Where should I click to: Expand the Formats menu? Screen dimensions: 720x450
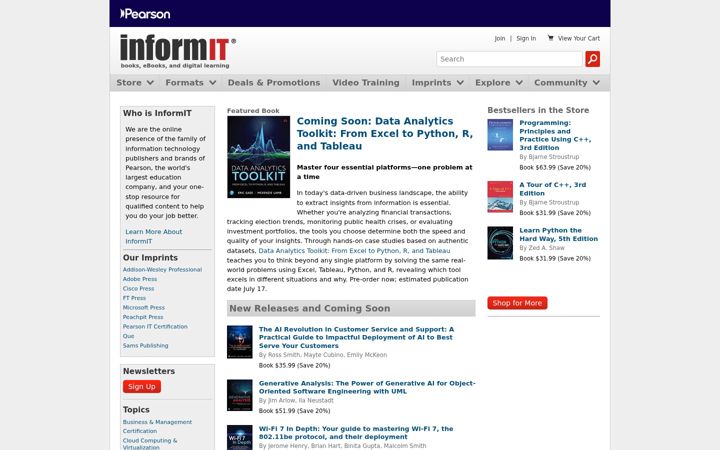[191, 83]
